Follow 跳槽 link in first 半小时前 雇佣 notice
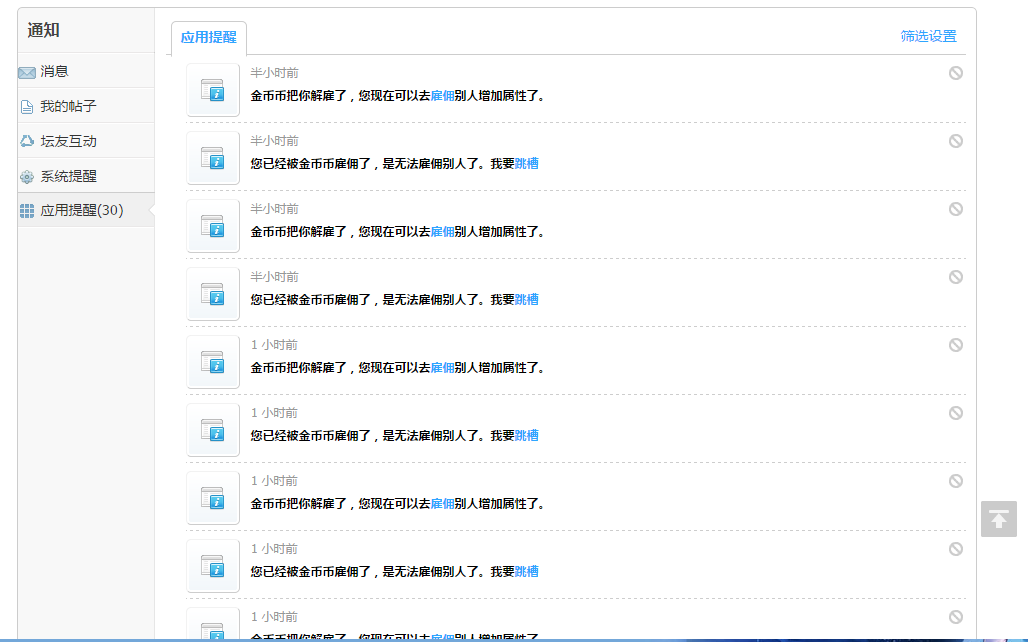The image size is (1028, 642). (526, 163)
